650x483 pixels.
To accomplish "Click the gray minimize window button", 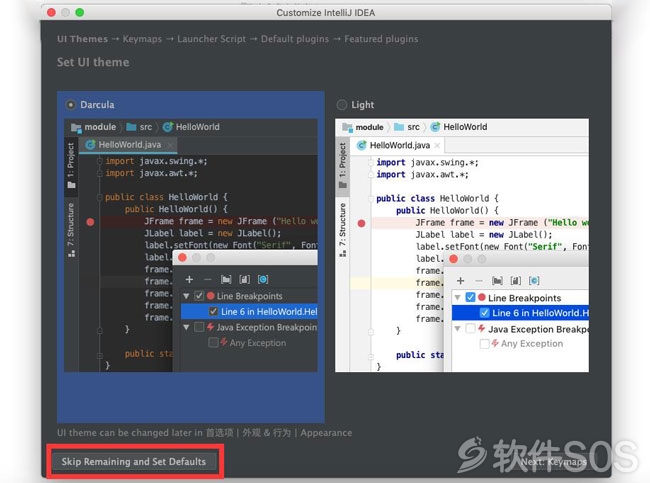I will (x=65, y=12).
